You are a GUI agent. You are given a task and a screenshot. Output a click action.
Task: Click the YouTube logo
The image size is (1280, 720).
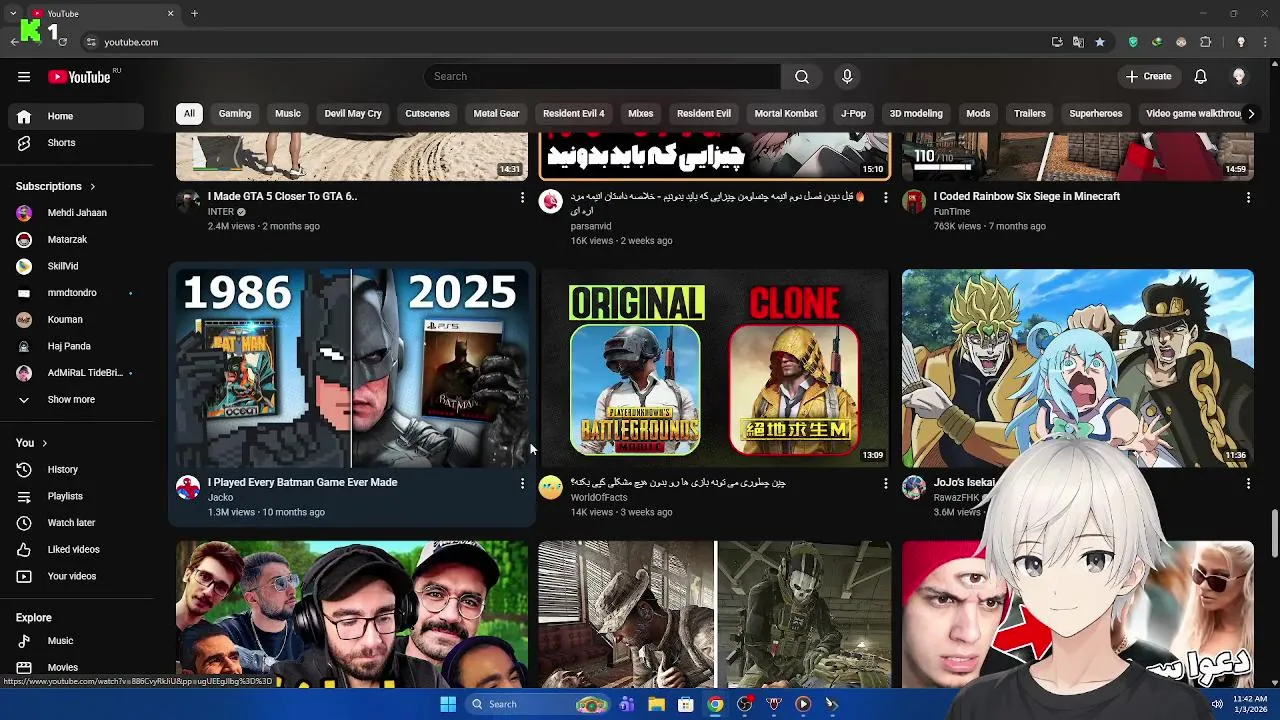click(x=79, y=77)
